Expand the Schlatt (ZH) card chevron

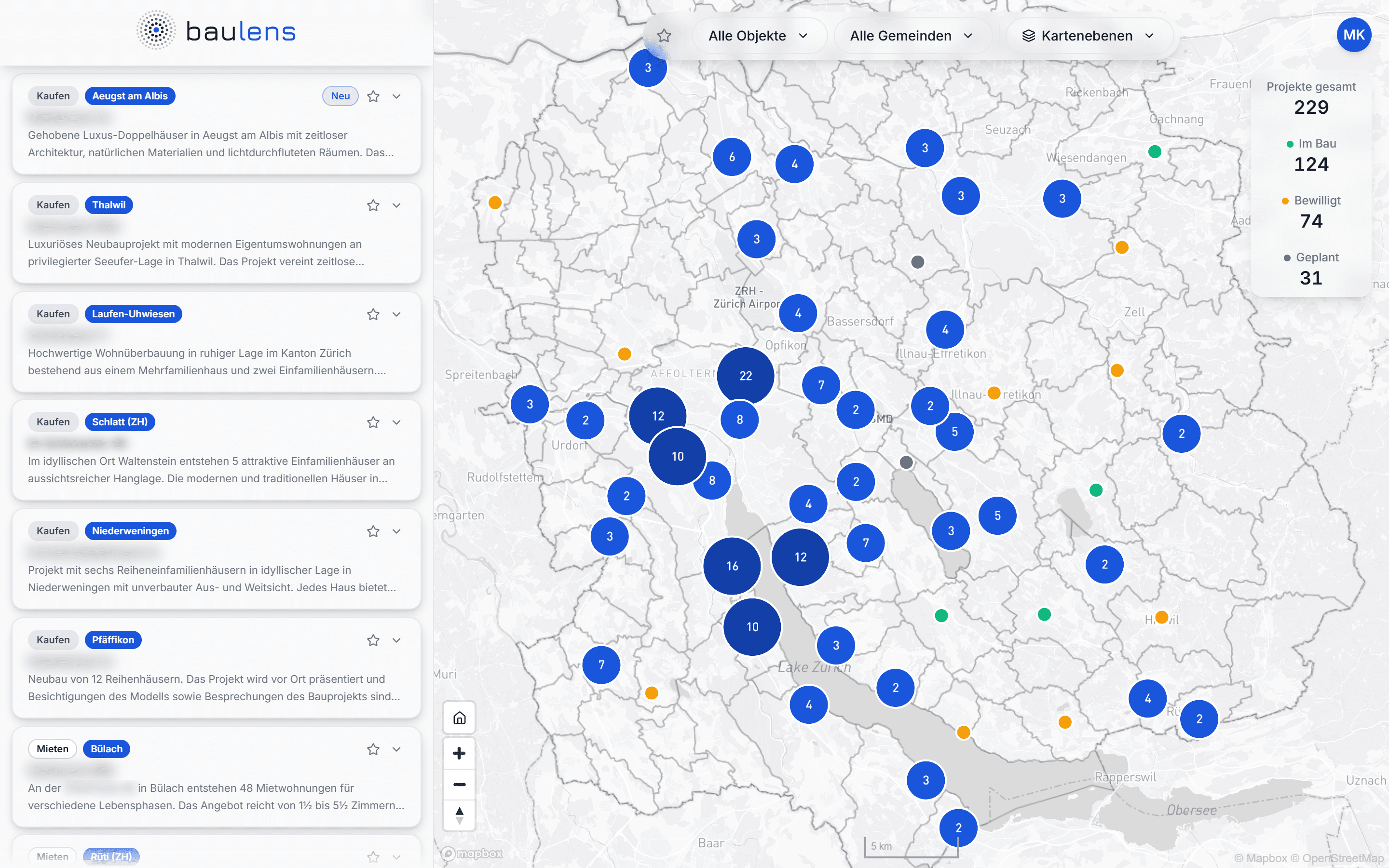click(x=396, y=422)
